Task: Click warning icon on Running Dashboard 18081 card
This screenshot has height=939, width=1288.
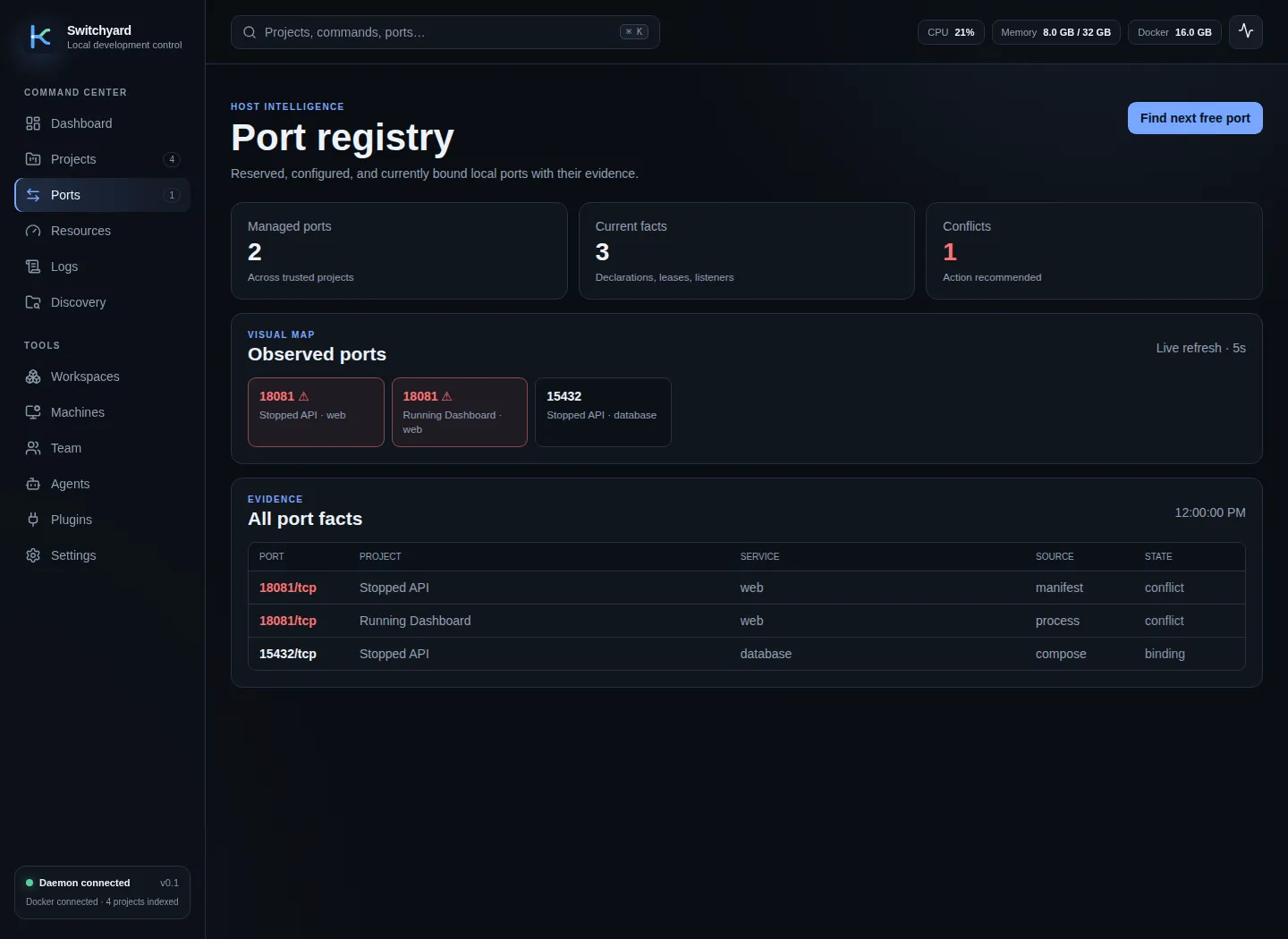Action: [x=446, y=396]
